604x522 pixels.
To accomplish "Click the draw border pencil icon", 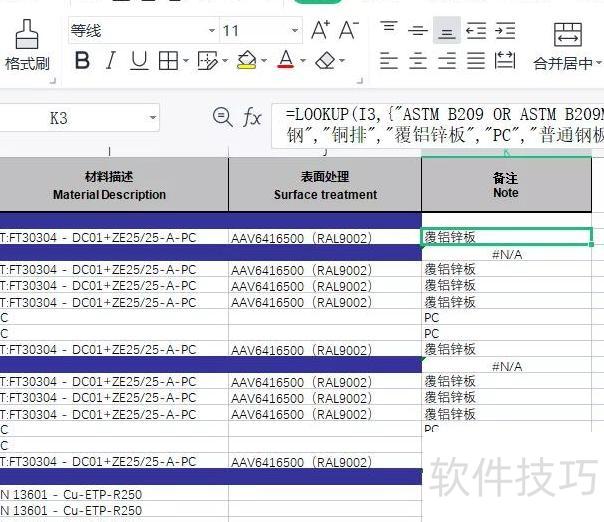I will click(x=207, y=61).
